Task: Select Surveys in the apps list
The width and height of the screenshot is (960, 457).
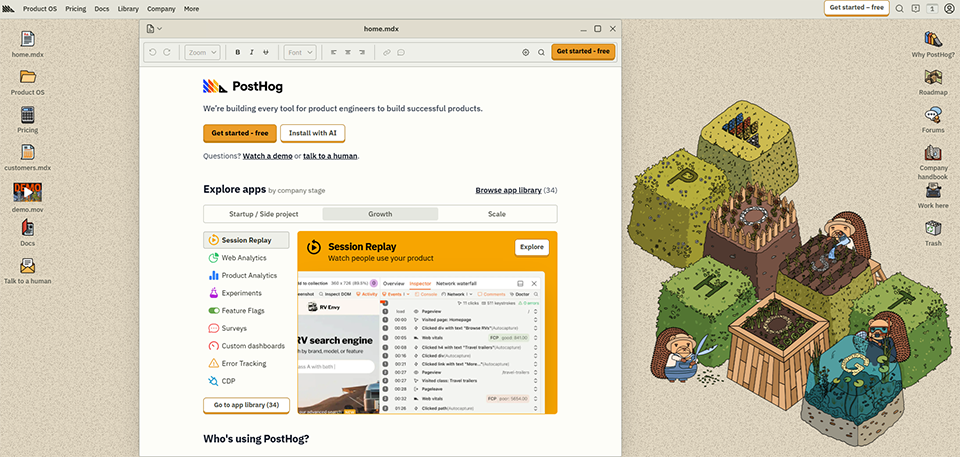Action: coord(246,328)
